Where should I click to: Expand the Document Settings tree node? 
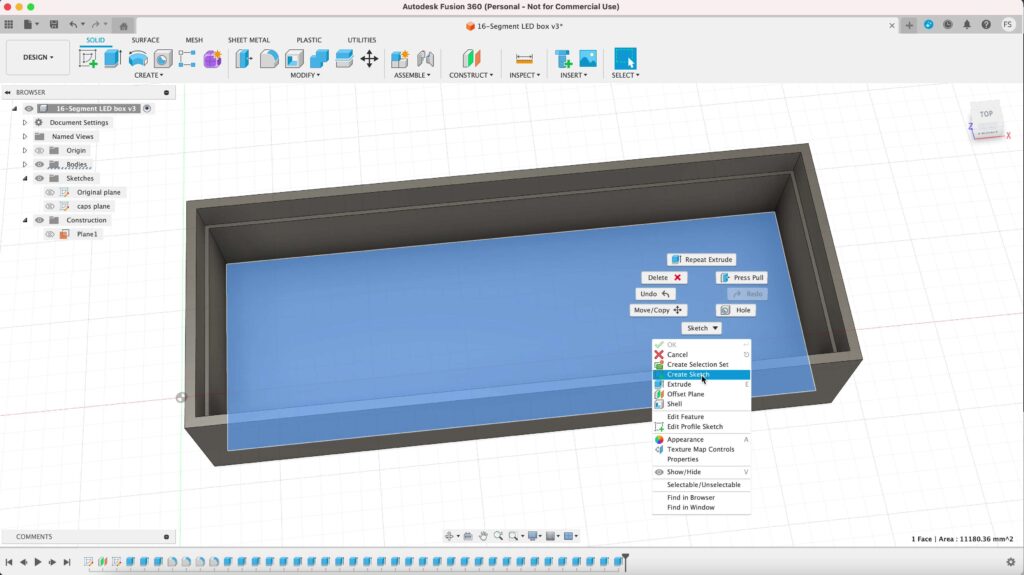click(25, 123)
